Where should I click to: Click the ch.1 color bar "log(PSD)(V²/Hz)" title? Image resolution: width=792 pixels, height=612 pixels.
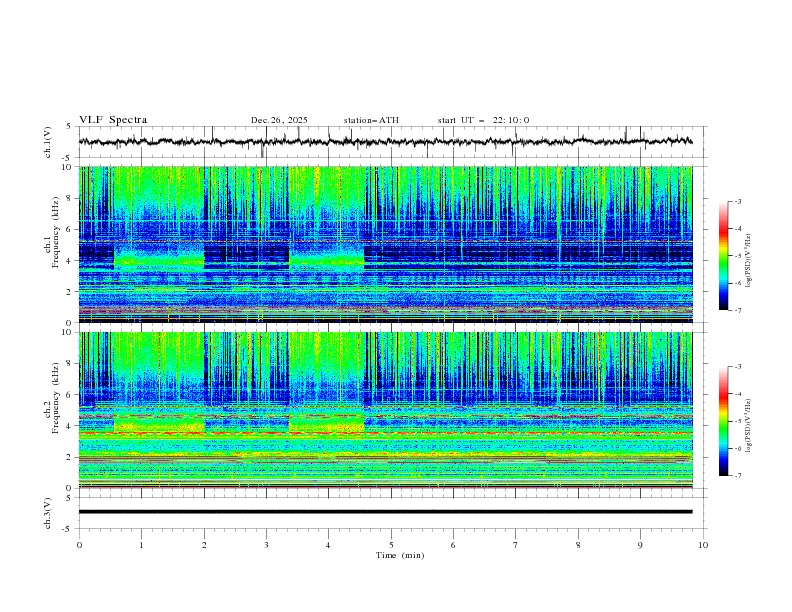(x=748, y=261)
